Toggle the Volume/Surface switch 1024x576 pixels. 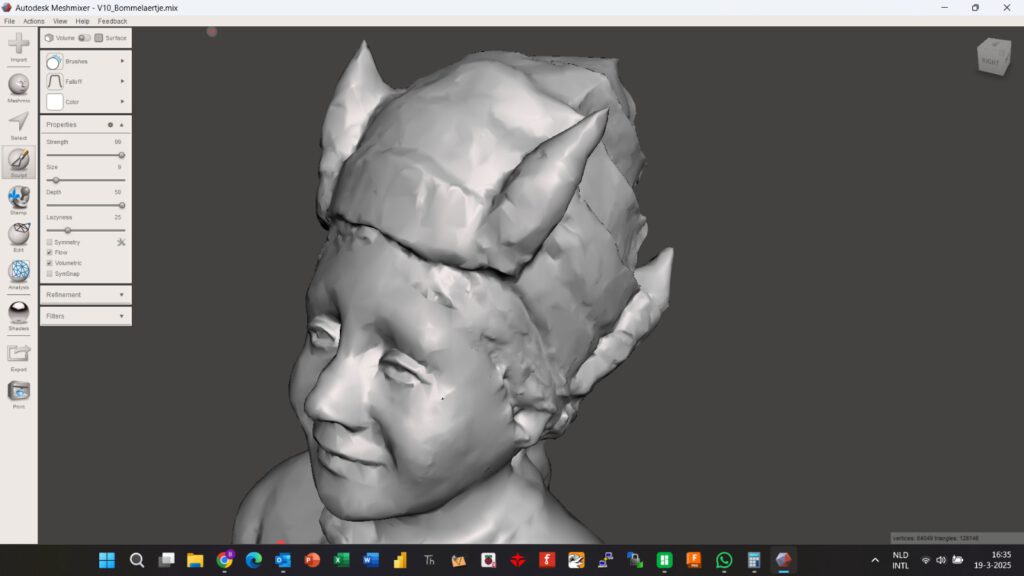84,38
